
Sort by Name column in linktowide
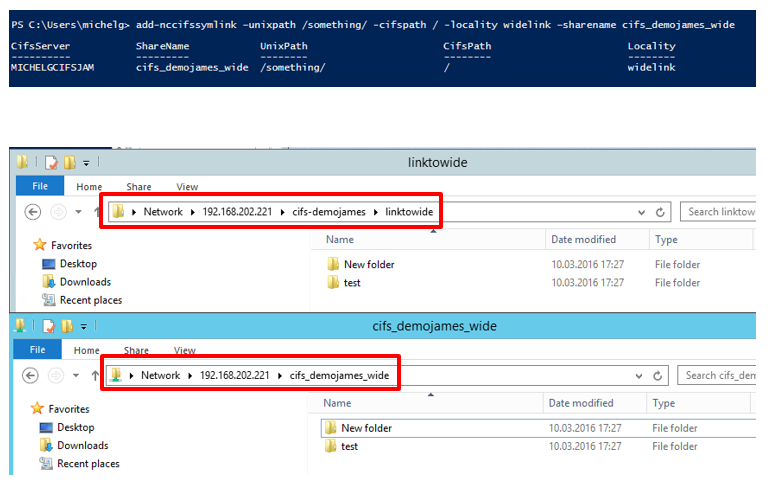[x=340, y=240]
